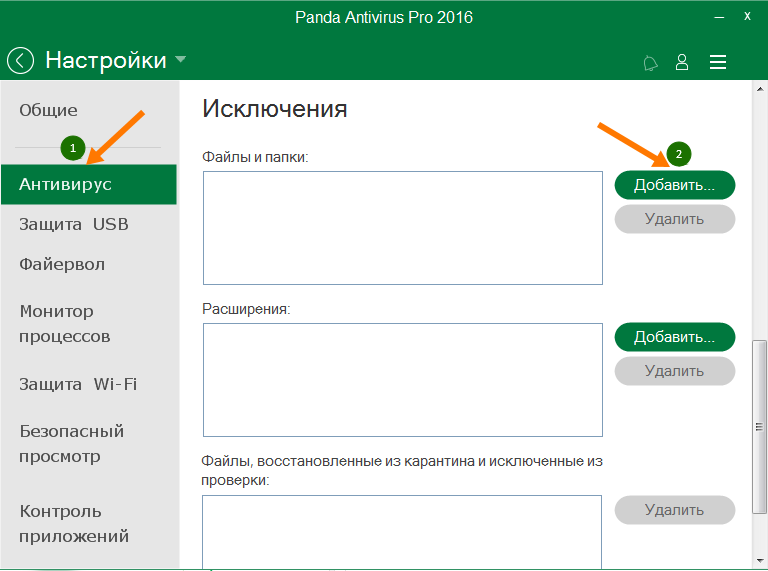The height and width of the screenshot is (571, 768).
Task: Click inside the quarantine-restored files list box
Action: tap(402, 532)
